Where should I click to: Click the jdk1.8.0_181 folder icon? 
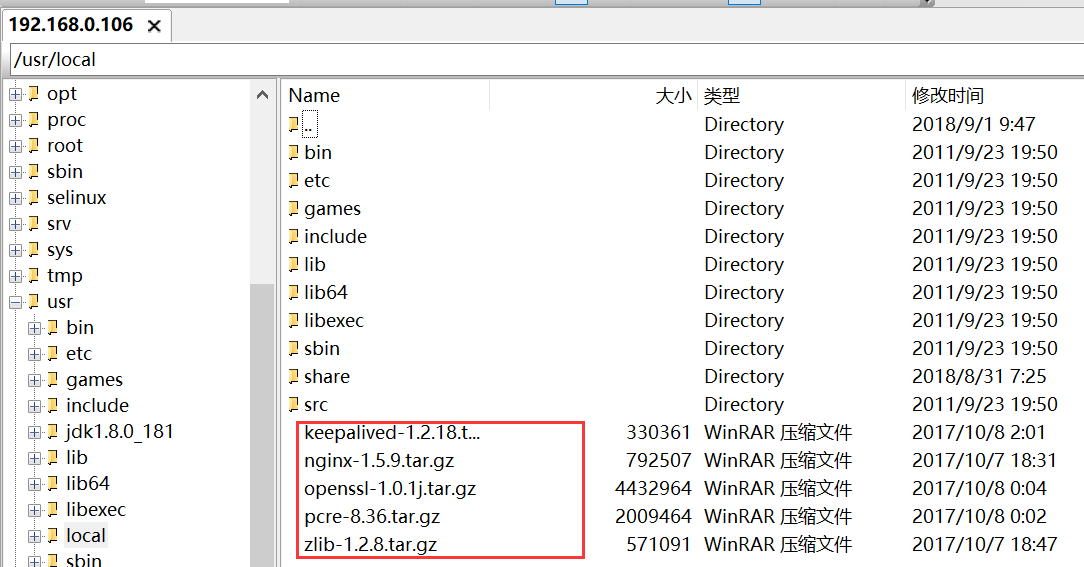point(53,431)
